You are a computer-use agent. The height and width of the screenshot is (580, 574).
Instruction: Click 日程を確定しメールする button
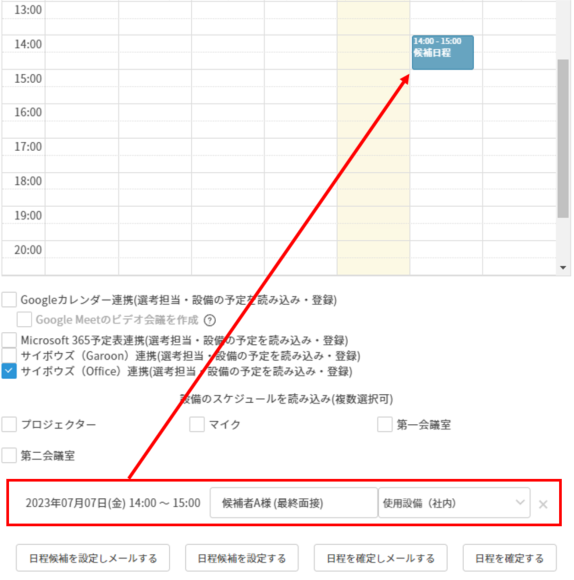coord(381,558)
